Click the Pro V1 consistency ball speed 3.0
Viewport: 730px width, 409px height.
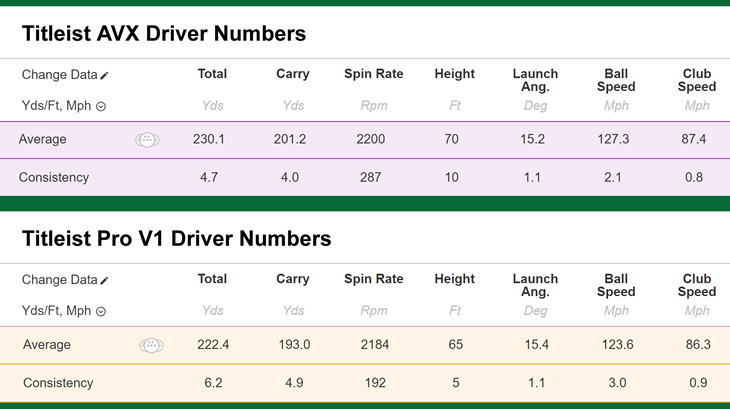point(617,383)
